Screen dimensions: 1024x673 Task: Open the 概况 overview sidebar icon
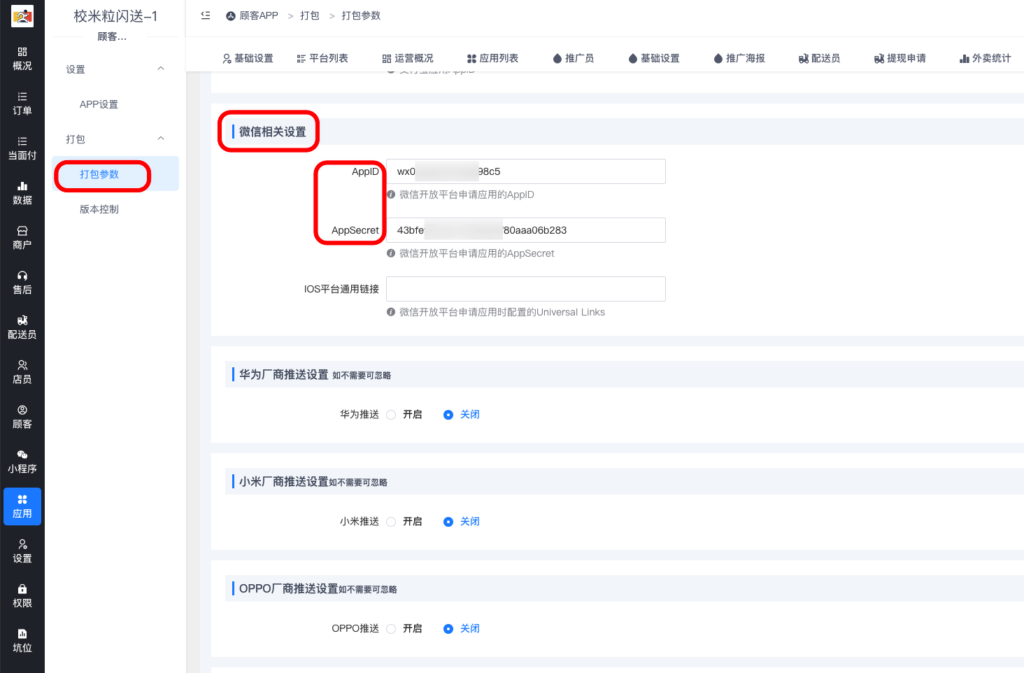22,58
